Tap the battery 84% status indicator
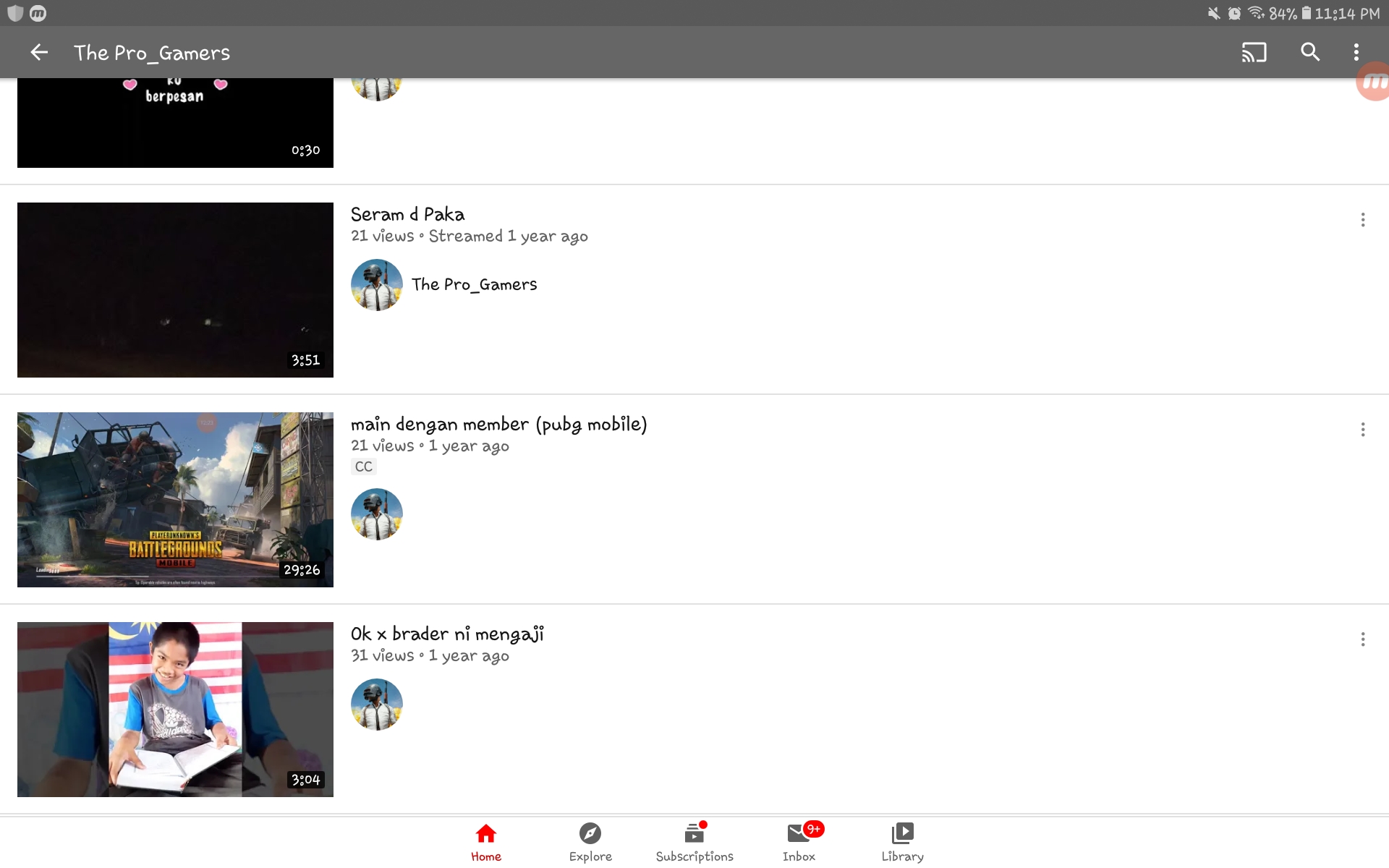 [x=1290, y=13]
